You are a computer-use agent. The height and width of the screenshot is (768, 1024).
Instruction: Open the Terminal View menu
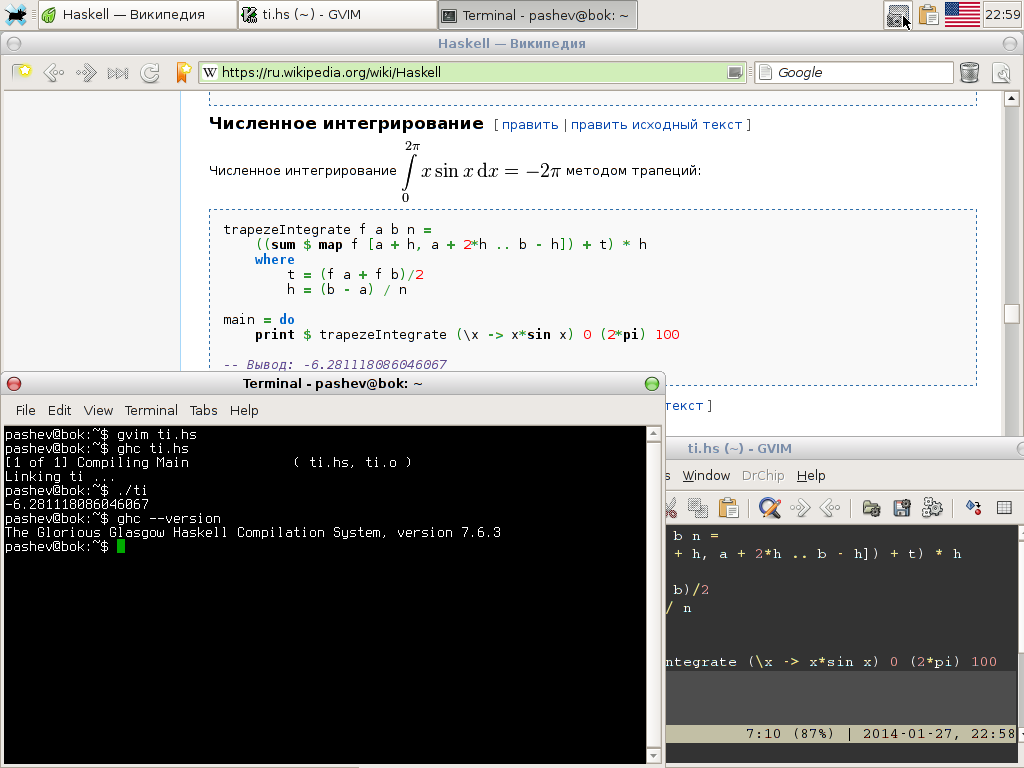98,410
